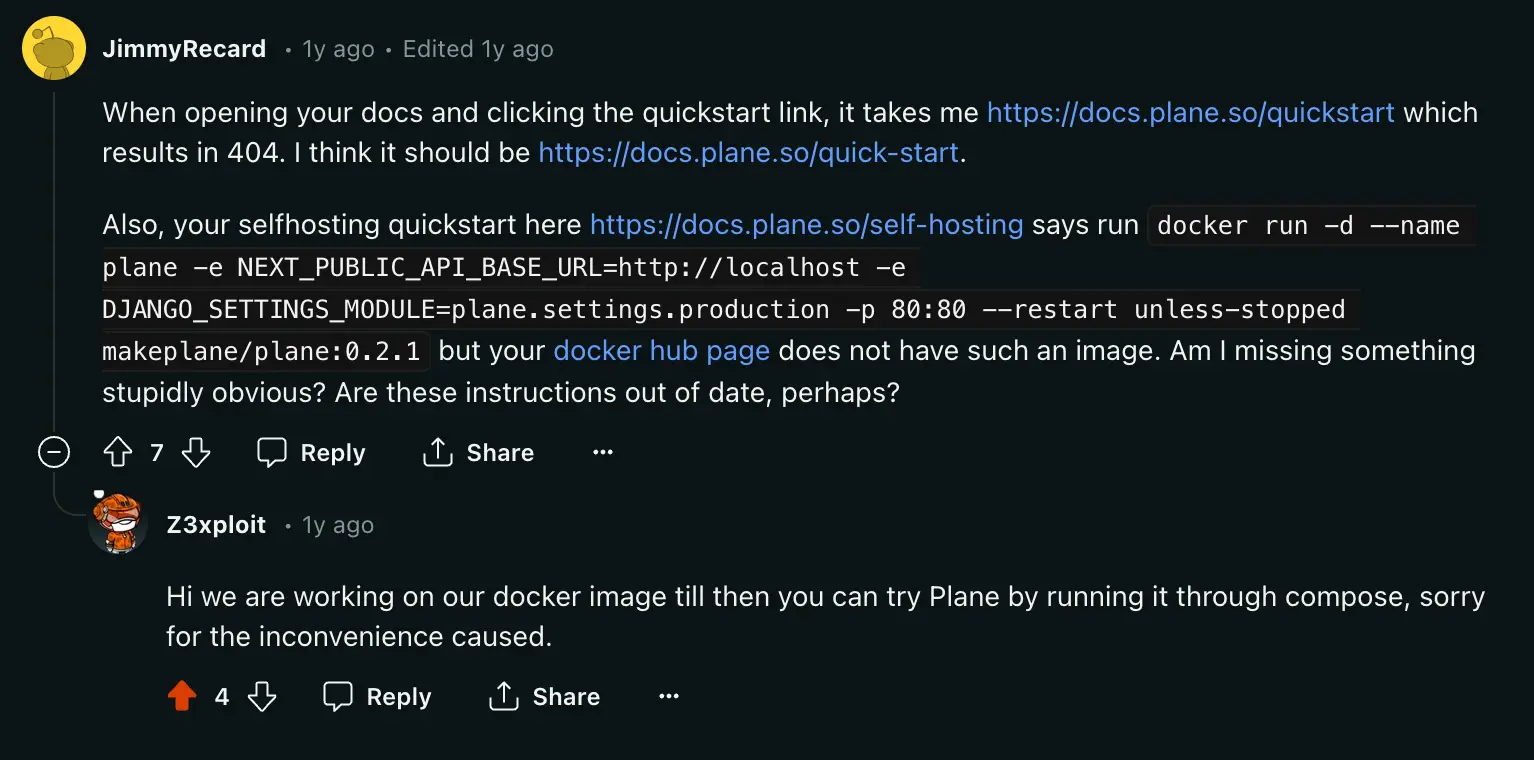
Task: Collapse JimmyRecard's comment thread
Action: click(x=53, y=452)
